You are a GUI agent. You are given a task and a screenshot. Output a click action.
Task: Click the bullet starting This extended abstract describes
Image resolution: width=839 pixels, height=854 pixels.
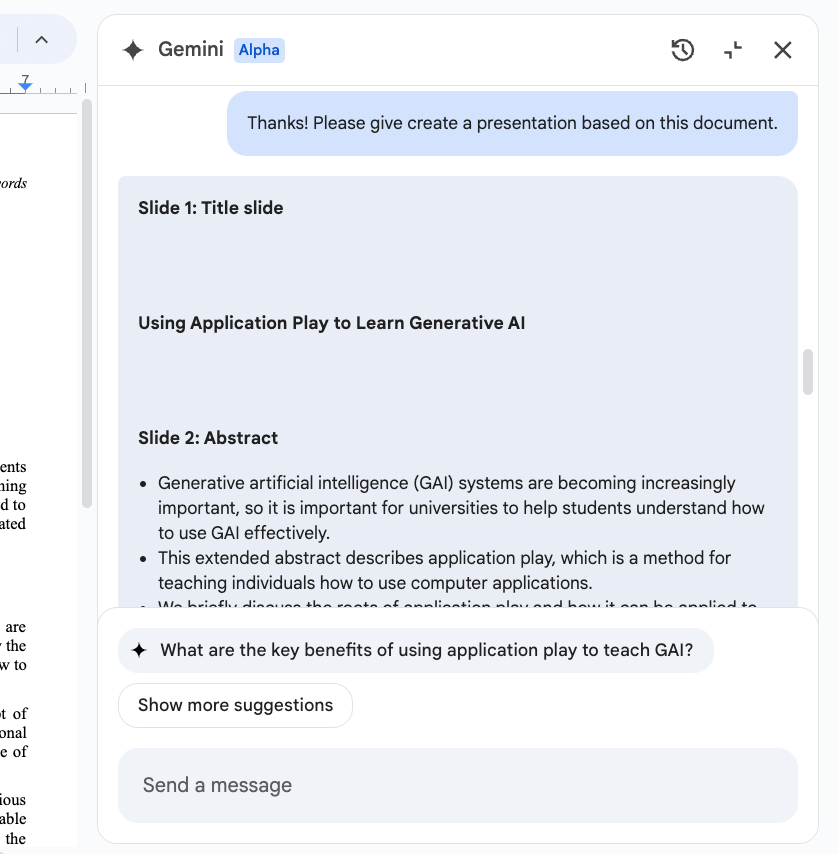pyautogui.click(x=444, y=570)
